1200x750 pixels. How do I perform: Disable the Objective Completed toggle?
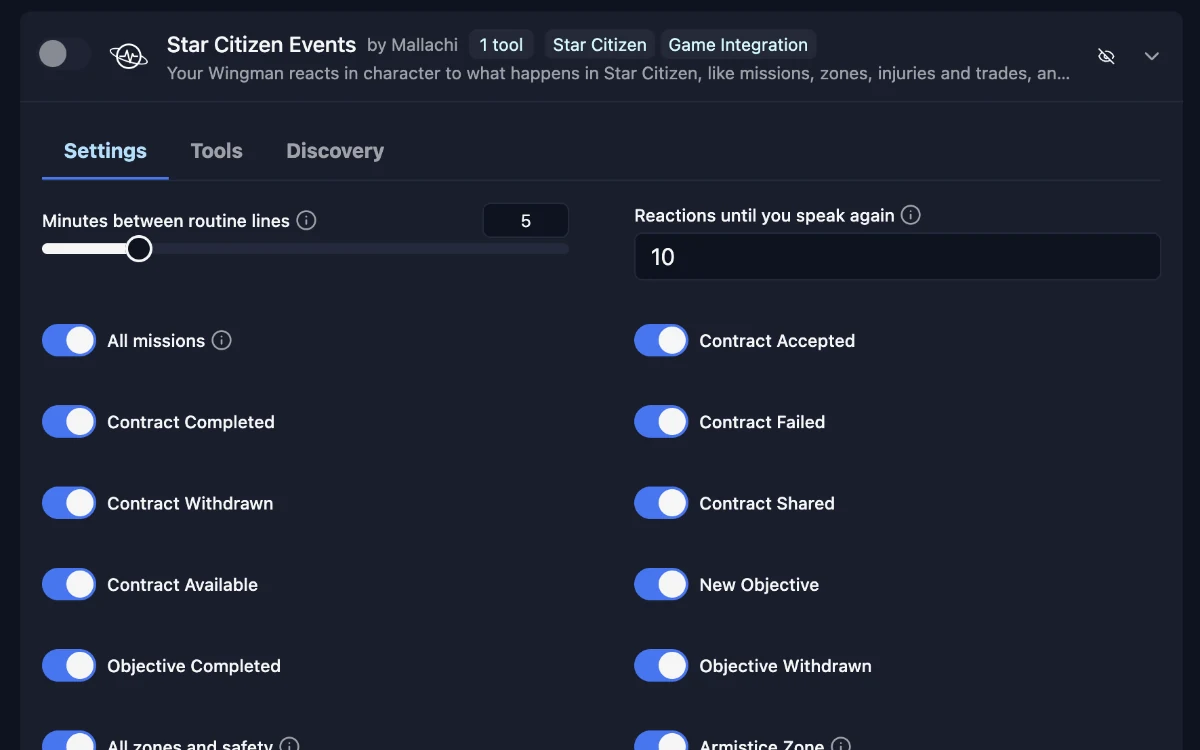point(69,666)
